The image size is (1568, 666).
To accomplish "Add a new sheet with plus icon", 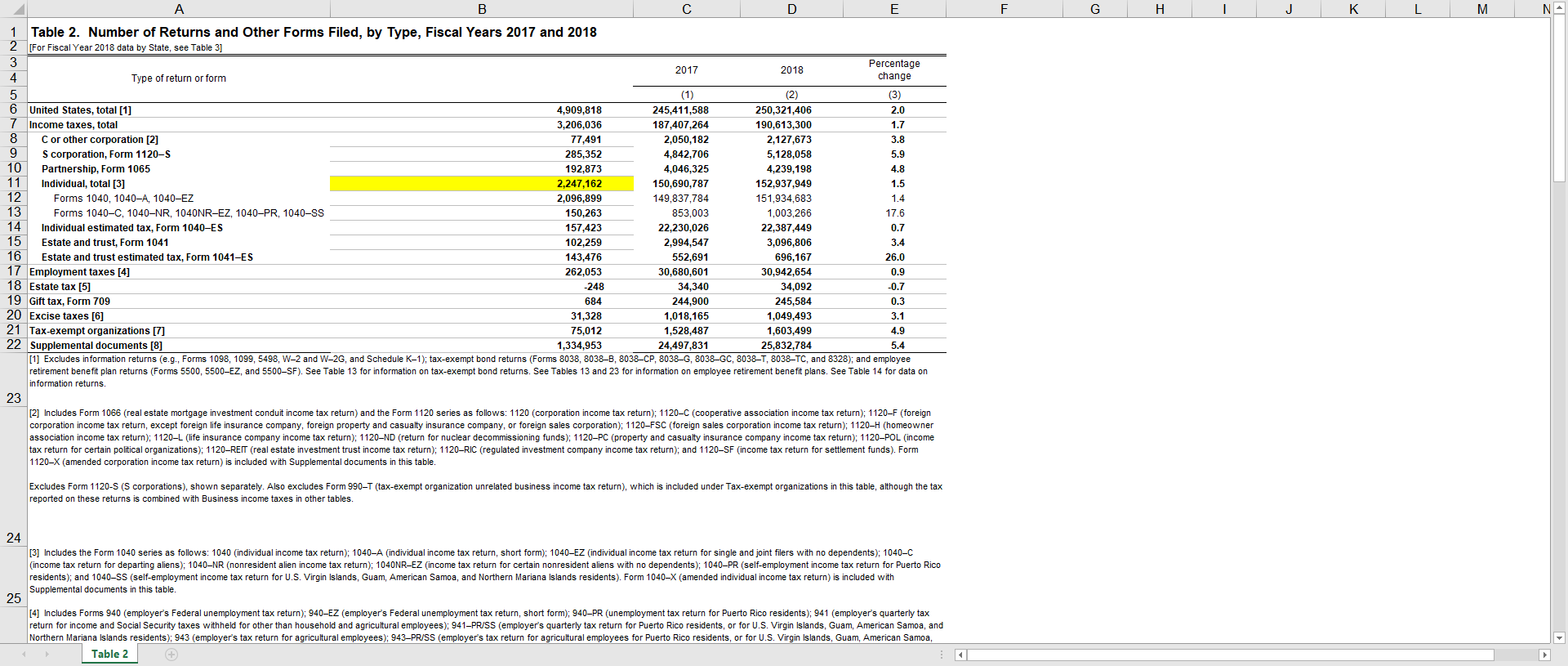I will click(171, 655).
